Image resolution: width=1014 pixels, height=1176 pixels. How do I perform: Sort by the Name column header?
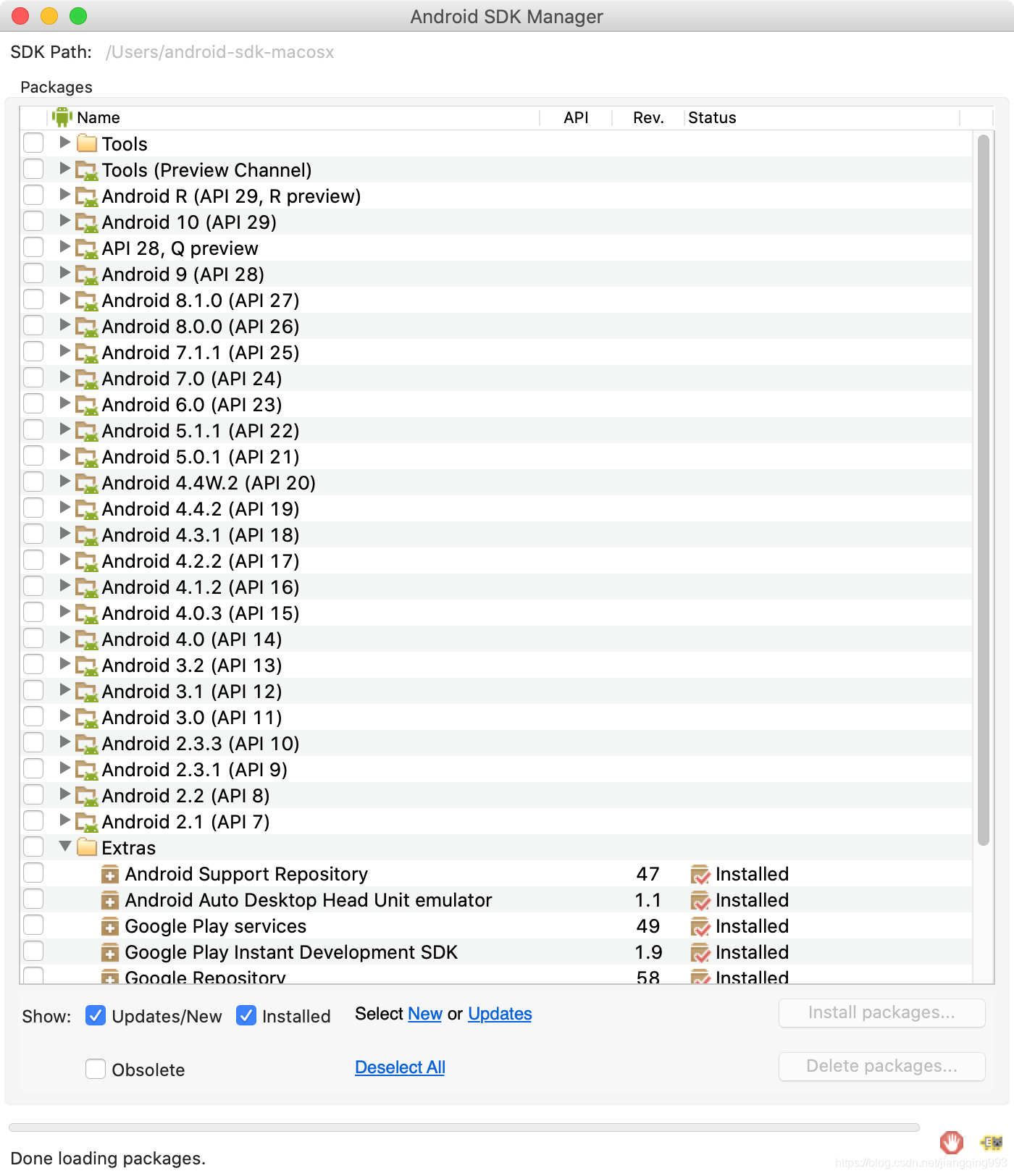coord(295,117)
